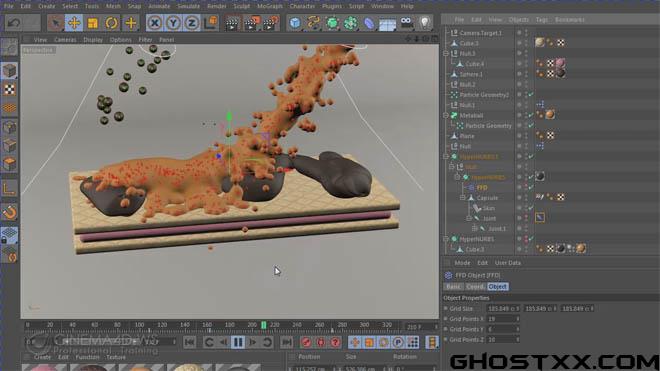660x371 pixels.
Task: Toggle the X axis lock
Action: 155,23
